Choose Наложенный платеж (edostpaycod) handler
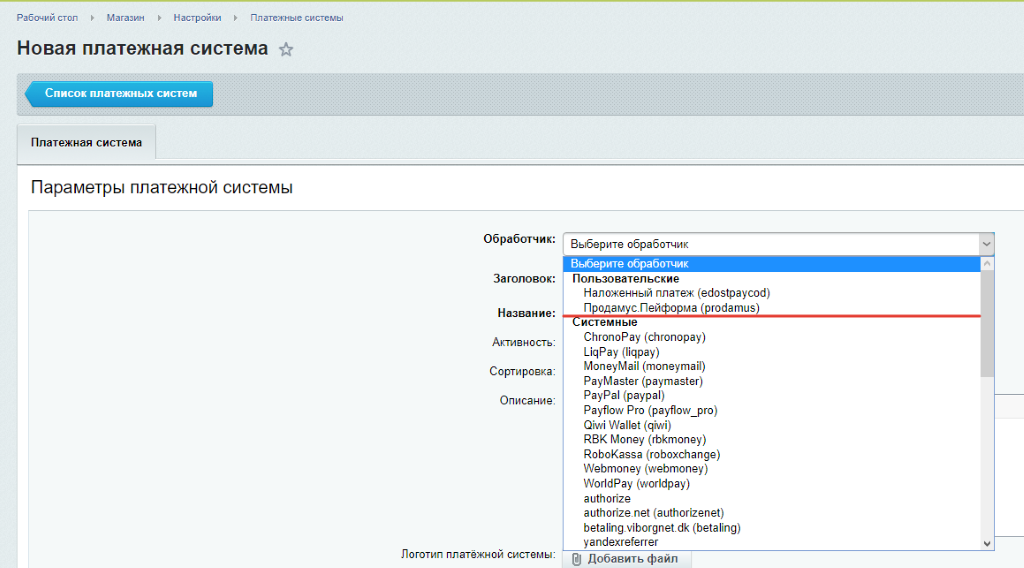The image size is (1024, 568). (x=677, y=293)
